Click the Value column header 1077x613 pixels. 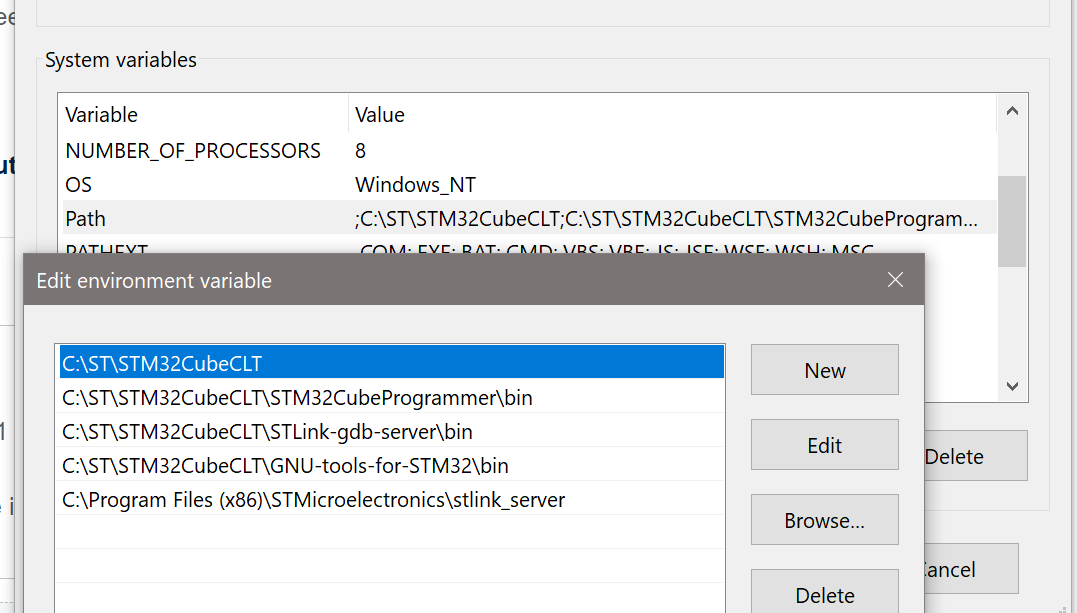click(673, 114)
